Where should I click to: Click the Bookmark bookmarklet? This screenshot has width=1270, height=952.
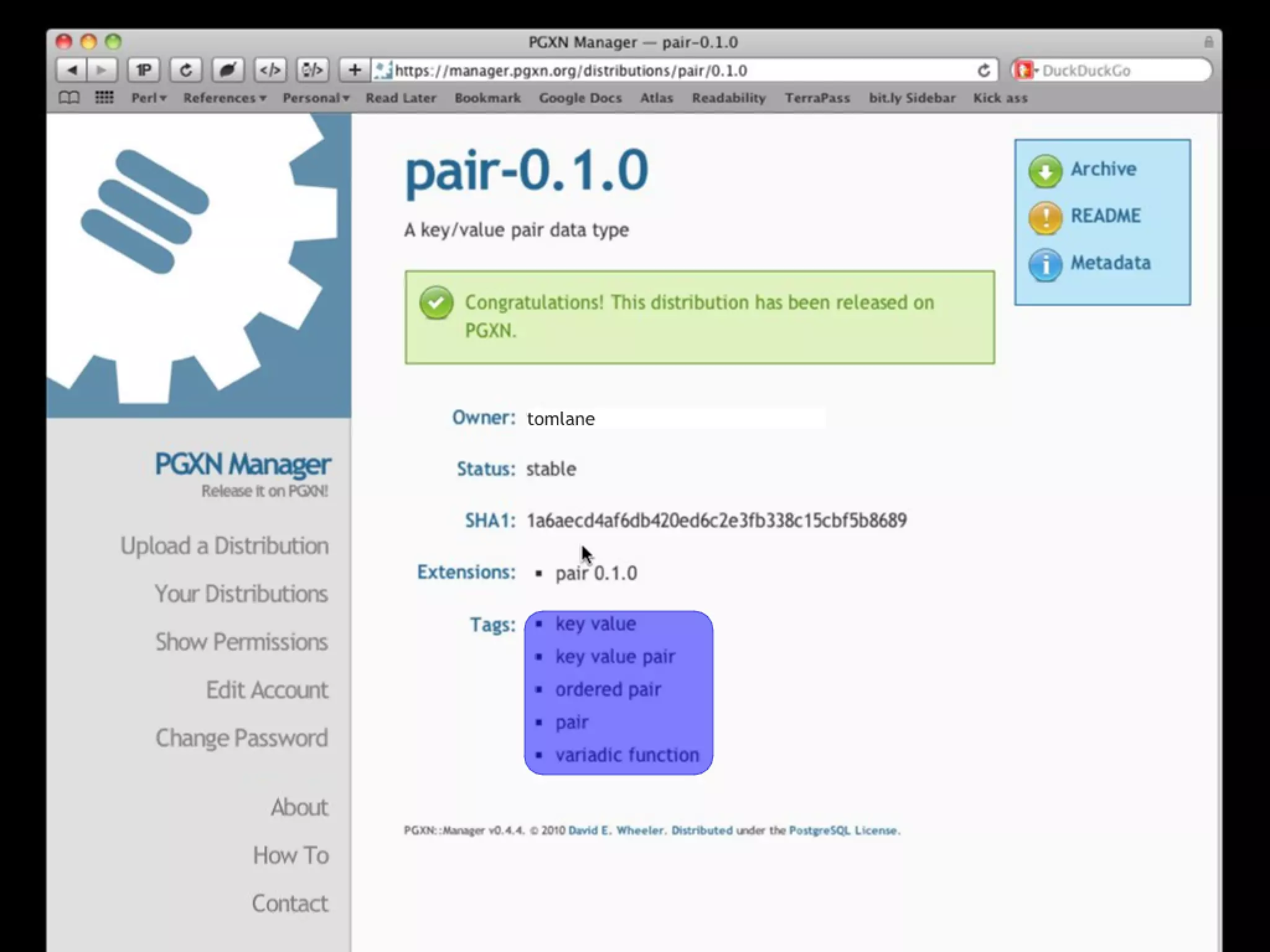[x=487, y=98]
